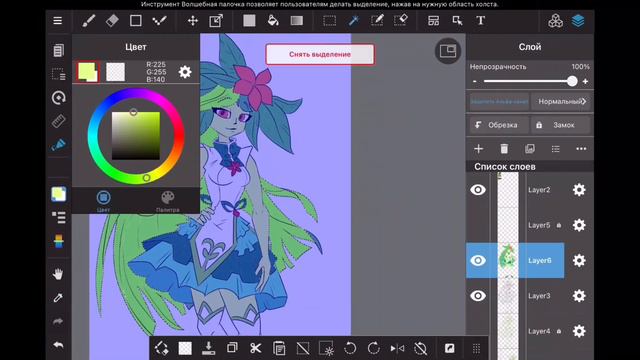This screenshot has width=640, height=360.
Task: Select the Gradient tool
Action: [x=297, y=21]
